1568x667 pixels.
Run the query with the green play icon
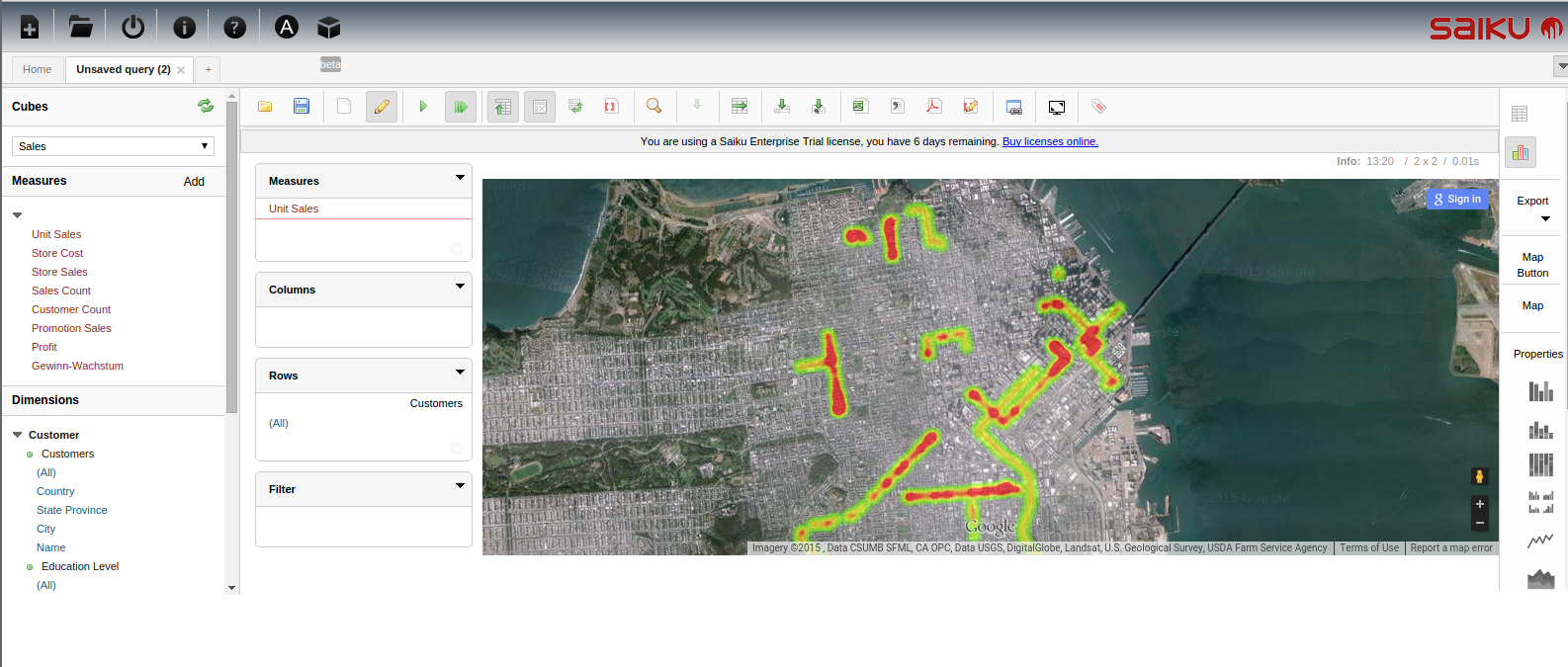423,107
